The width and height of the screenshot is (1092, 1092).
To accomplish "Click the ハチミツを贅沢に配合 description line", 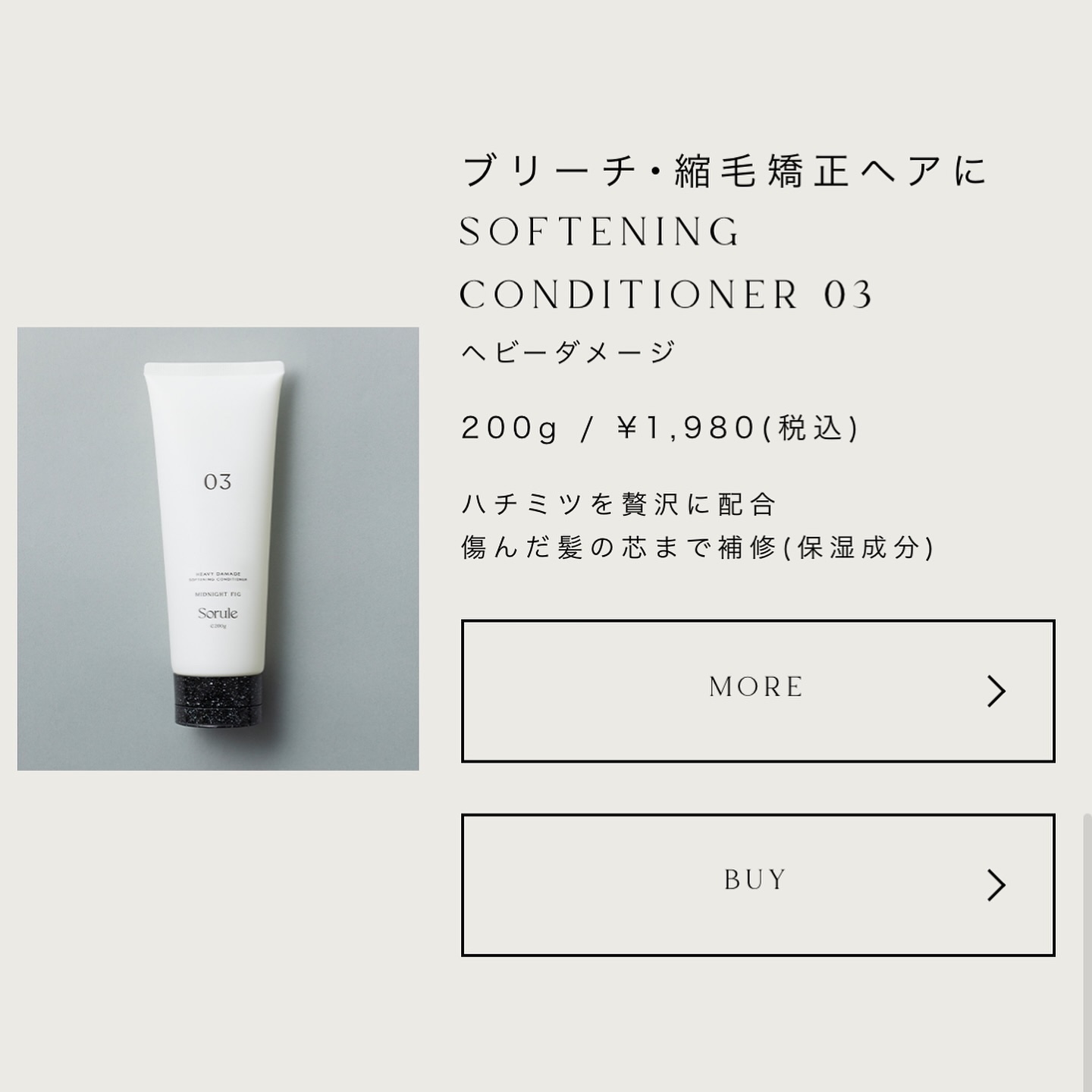I will pos(619,504).
